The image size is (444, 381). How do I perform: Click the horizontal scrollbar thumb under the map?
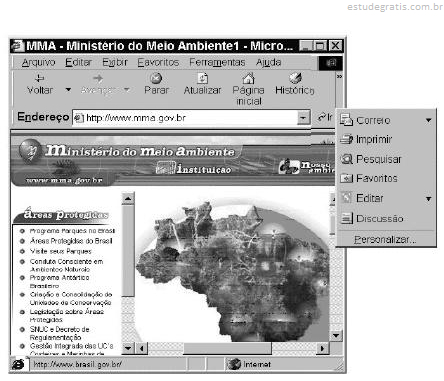227,349
